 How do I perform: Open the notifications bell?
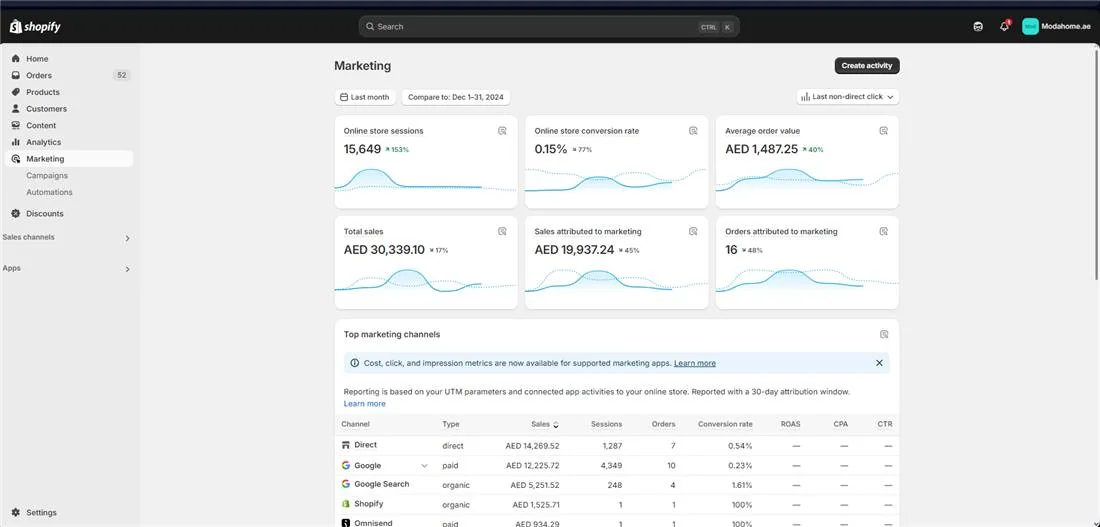tap(1005, 27)
